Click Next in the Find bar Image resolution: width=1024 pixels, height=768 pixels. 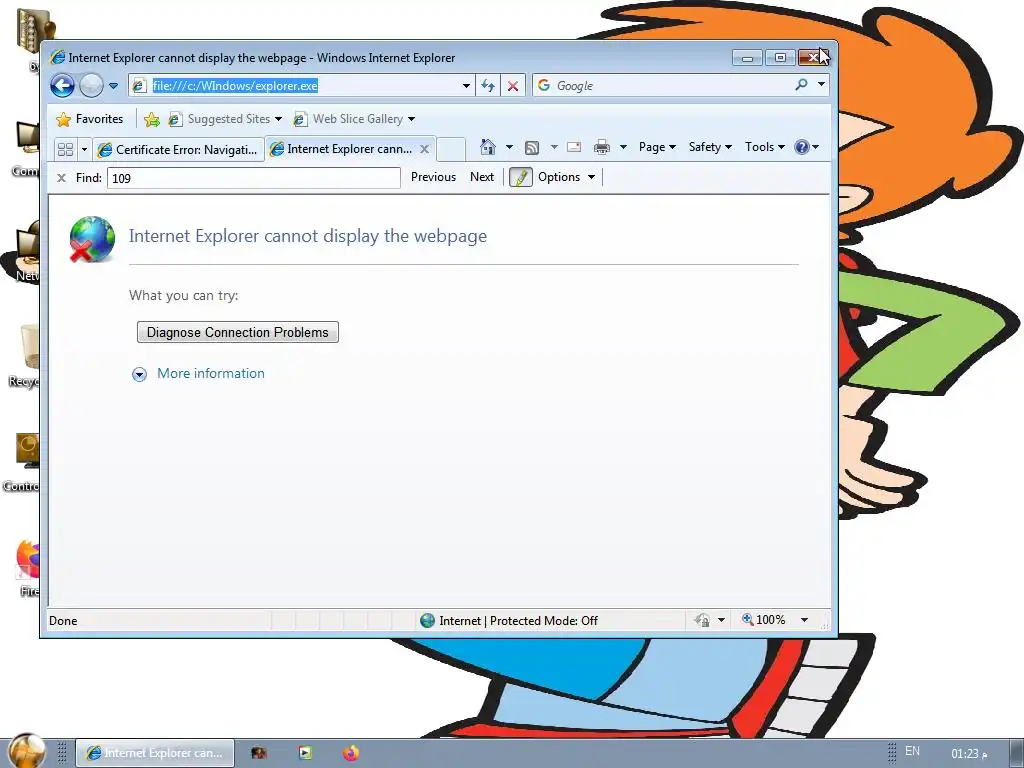[x=482, y=177]
